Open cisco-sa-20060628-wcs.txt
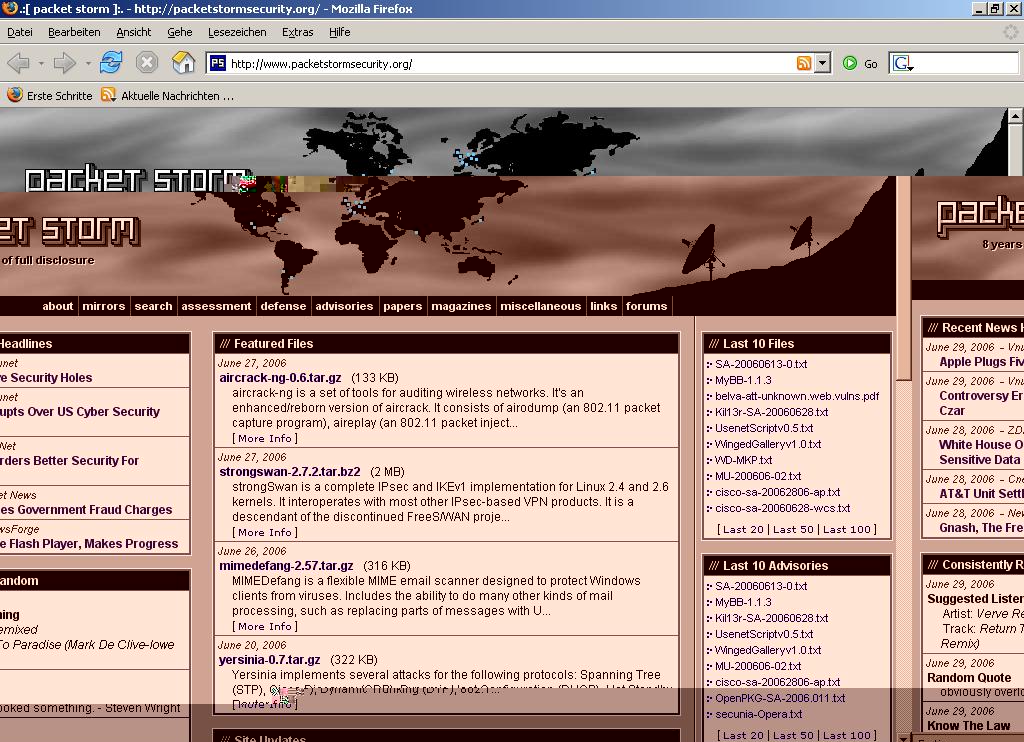Screen dimensions: 1024x742 point(782,508)
